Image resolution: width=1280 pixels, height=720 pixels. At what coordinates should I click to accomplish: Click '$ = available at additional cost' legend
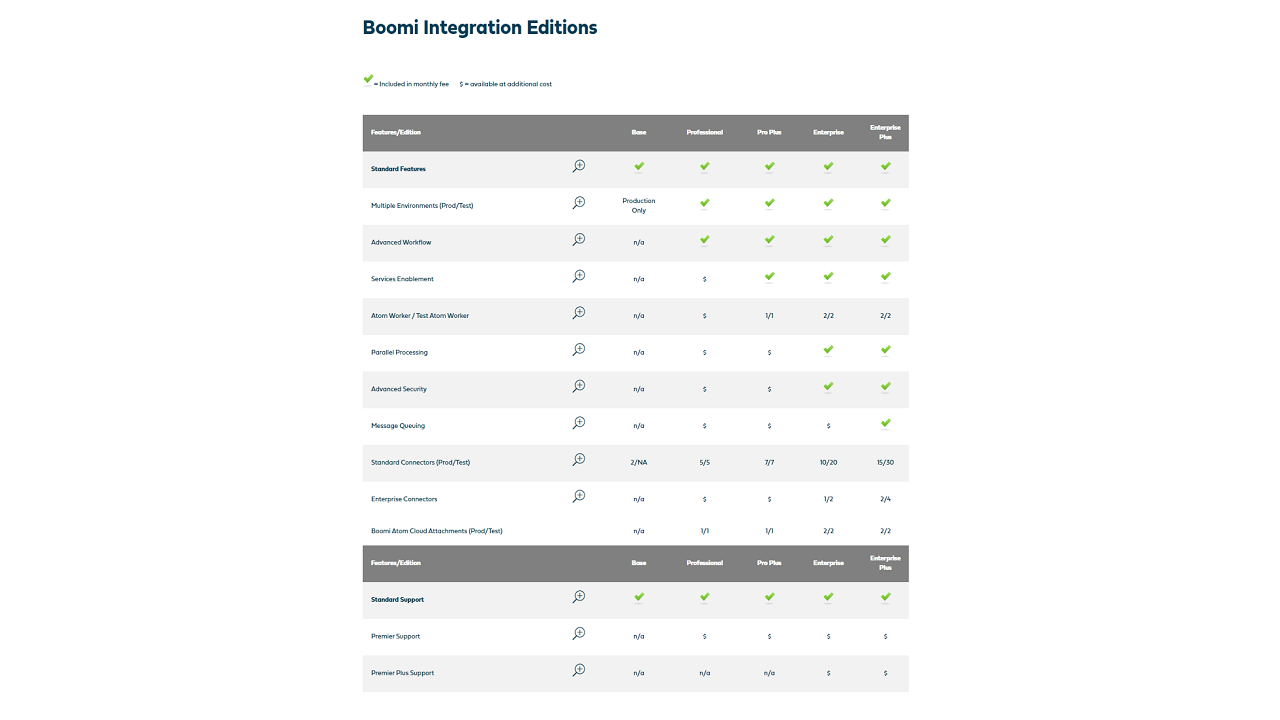[506, 84]
